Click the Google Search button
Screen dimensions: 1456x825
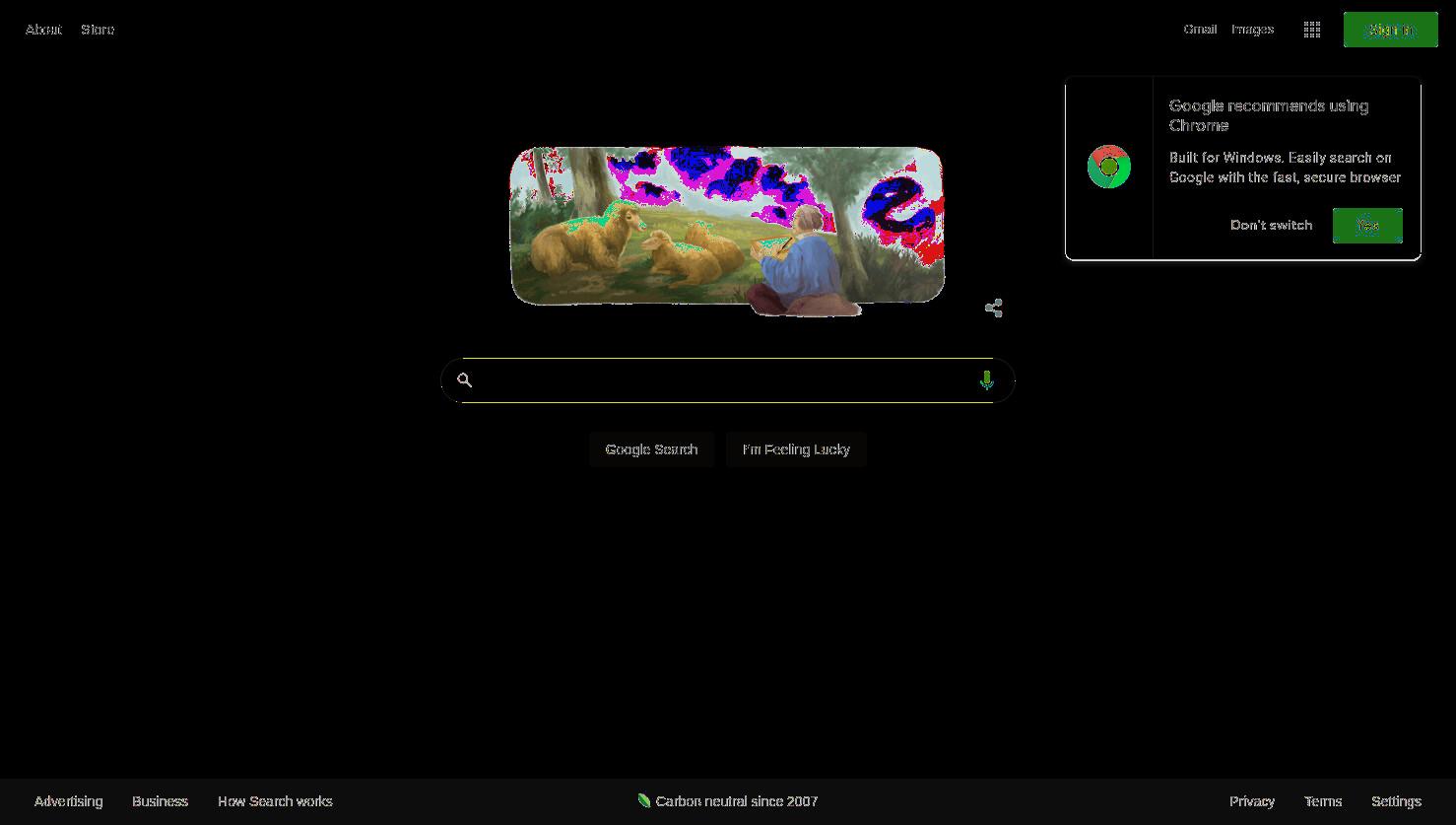[x=651, y=449]
